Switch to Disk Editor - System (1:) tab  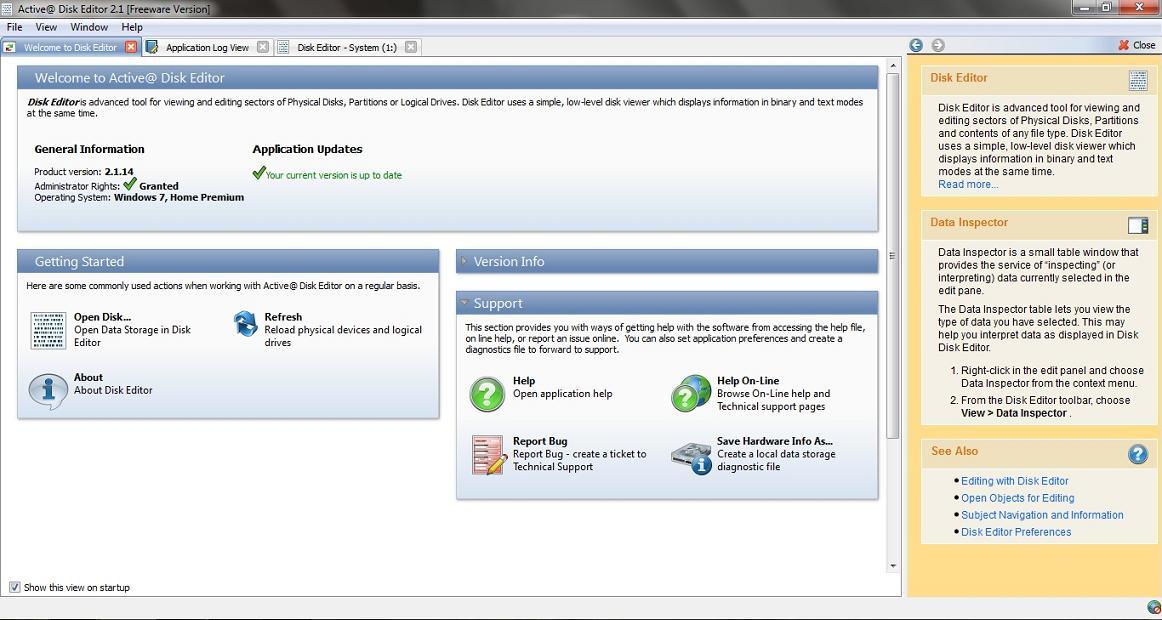coord(346,47)
